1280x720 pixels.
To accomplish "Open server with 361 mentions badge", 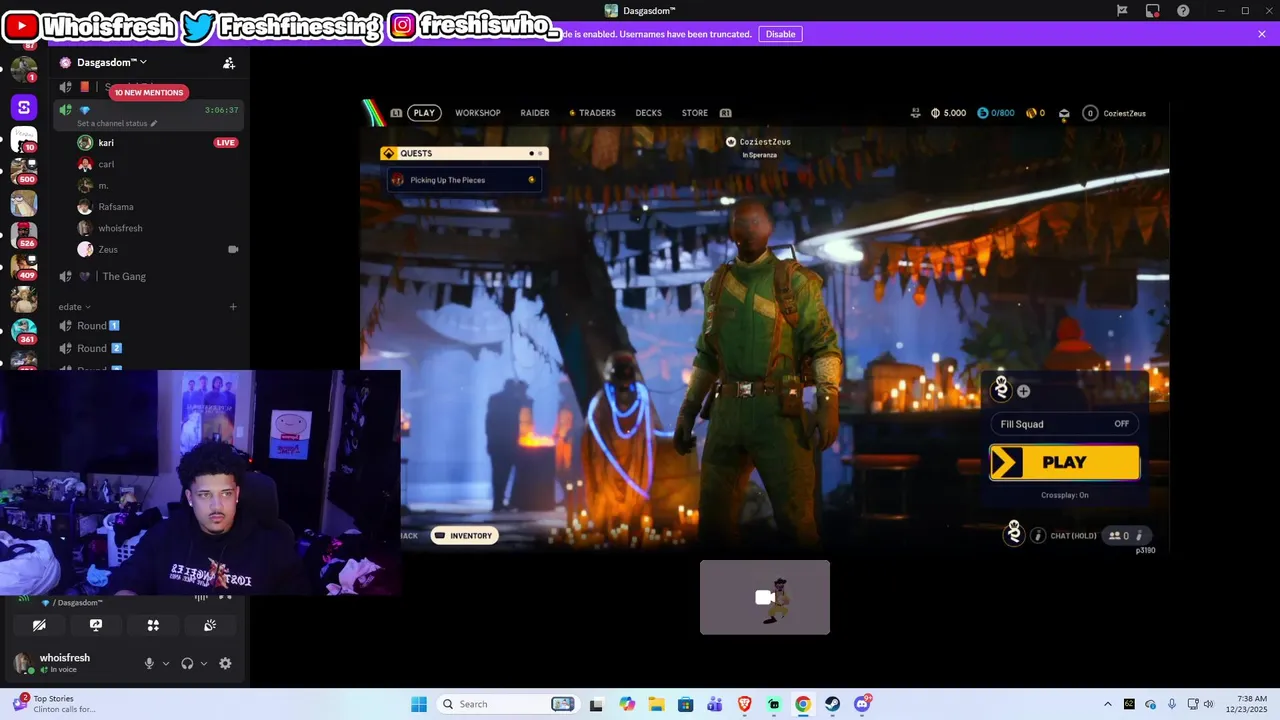I will pos(24,331).
